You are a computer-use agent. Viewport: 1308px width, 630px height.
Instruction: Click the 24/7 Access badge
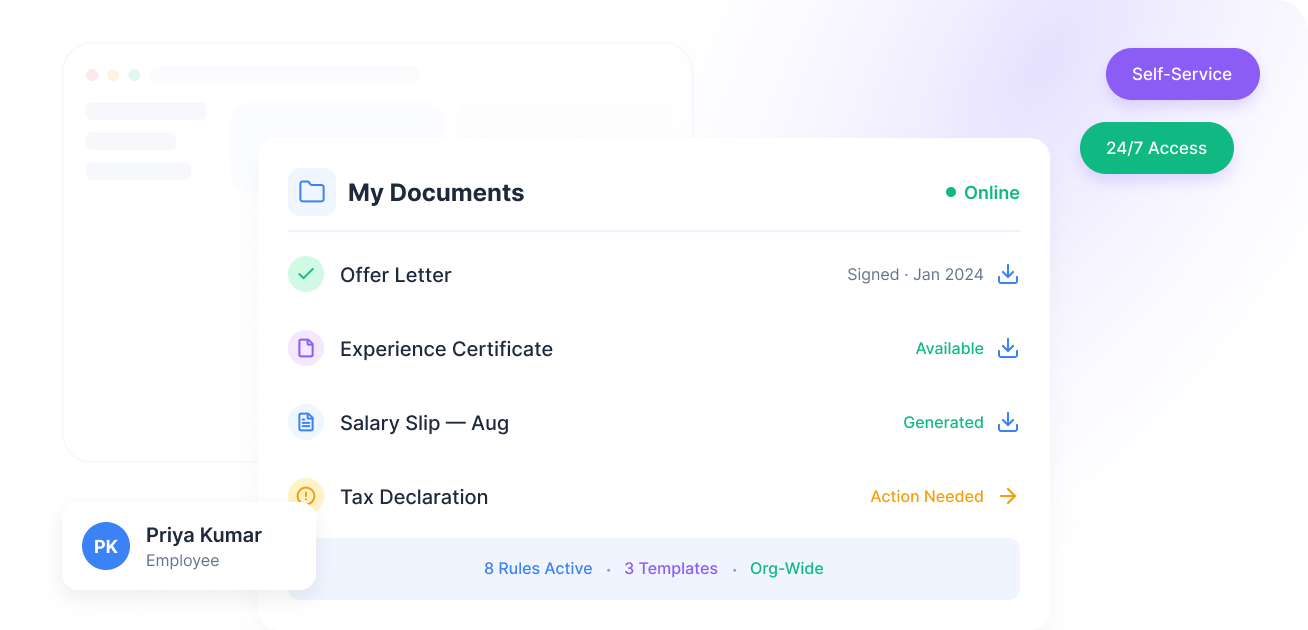pos(1156,148)
